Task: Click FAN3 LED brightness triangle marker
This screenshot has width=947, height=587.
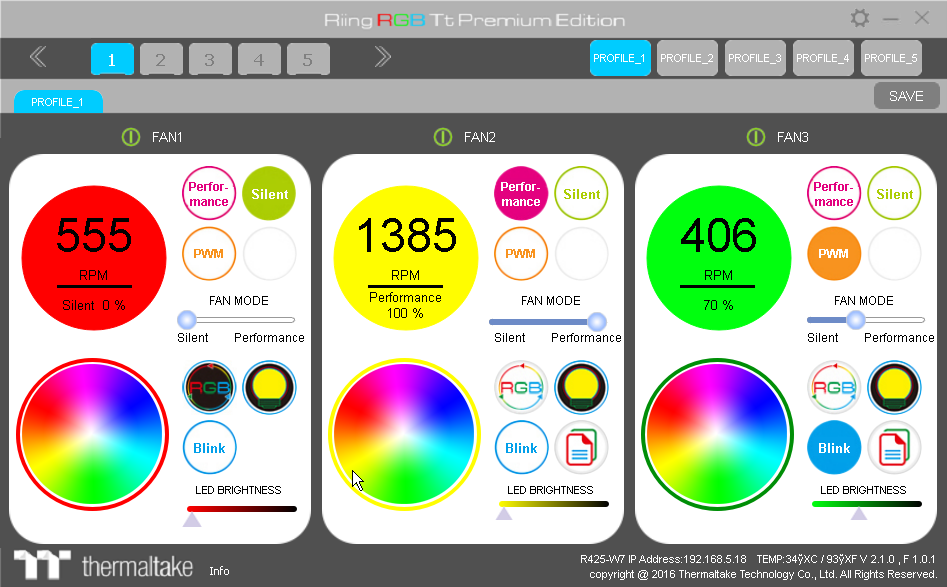Action: 859,514
